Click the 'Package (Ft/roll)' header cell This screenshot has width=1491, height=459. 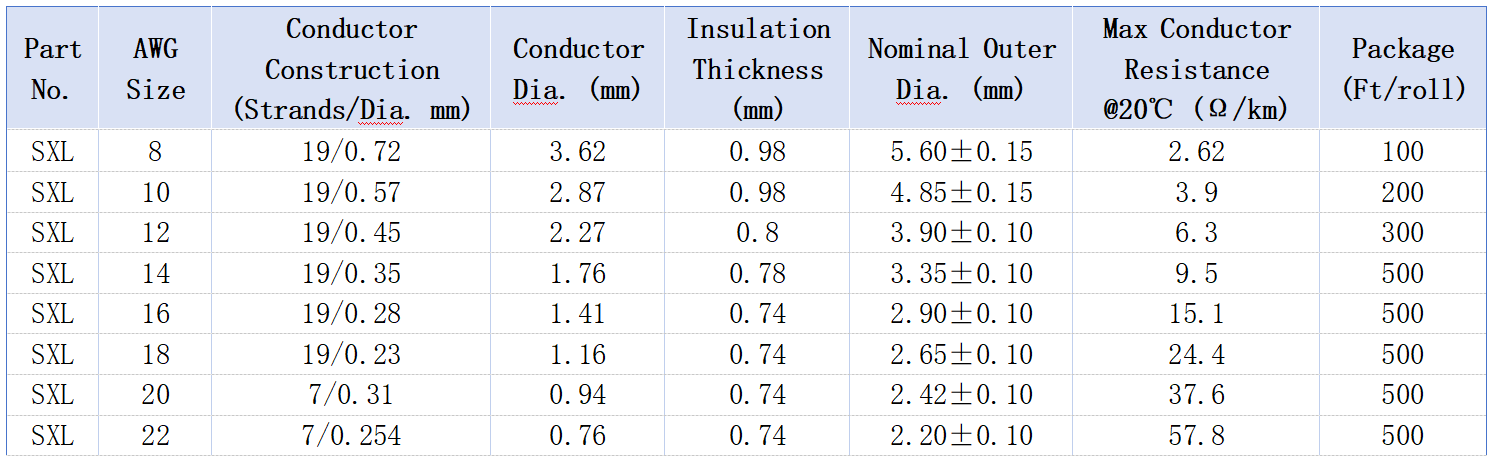(x=1403, y=69)
